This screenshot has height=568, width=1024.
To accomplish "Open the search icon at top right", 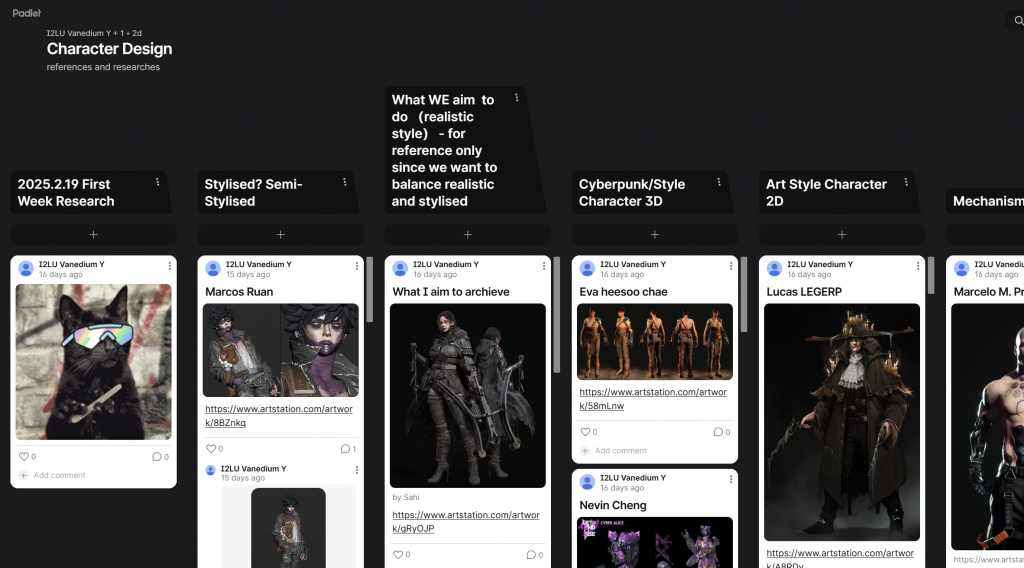I will [1018, 21].
